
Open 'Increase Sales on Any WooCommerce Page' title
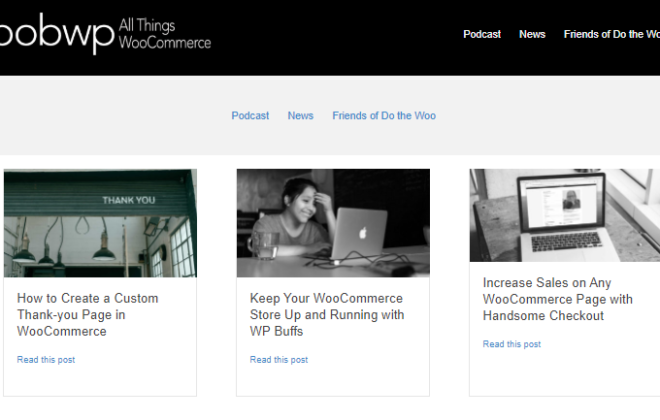coord(558,299)
